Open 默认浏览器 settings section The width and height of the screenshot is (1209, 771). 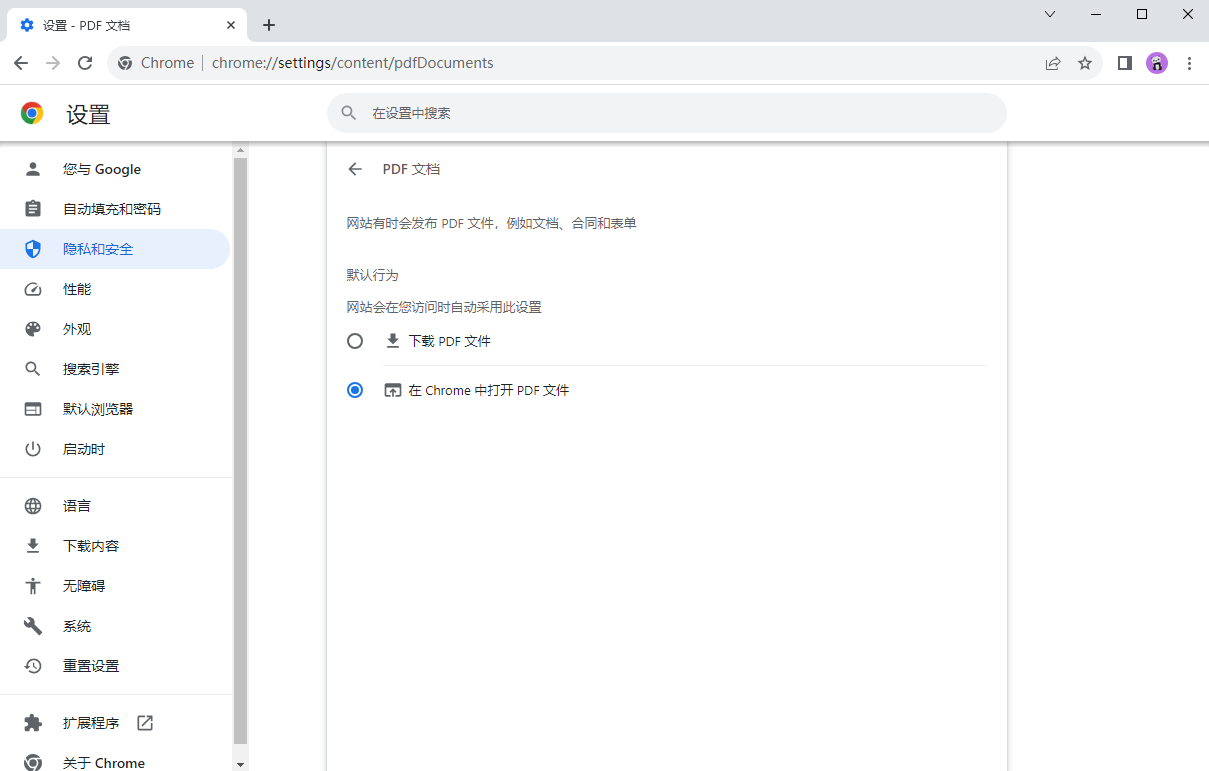(115, 409)
